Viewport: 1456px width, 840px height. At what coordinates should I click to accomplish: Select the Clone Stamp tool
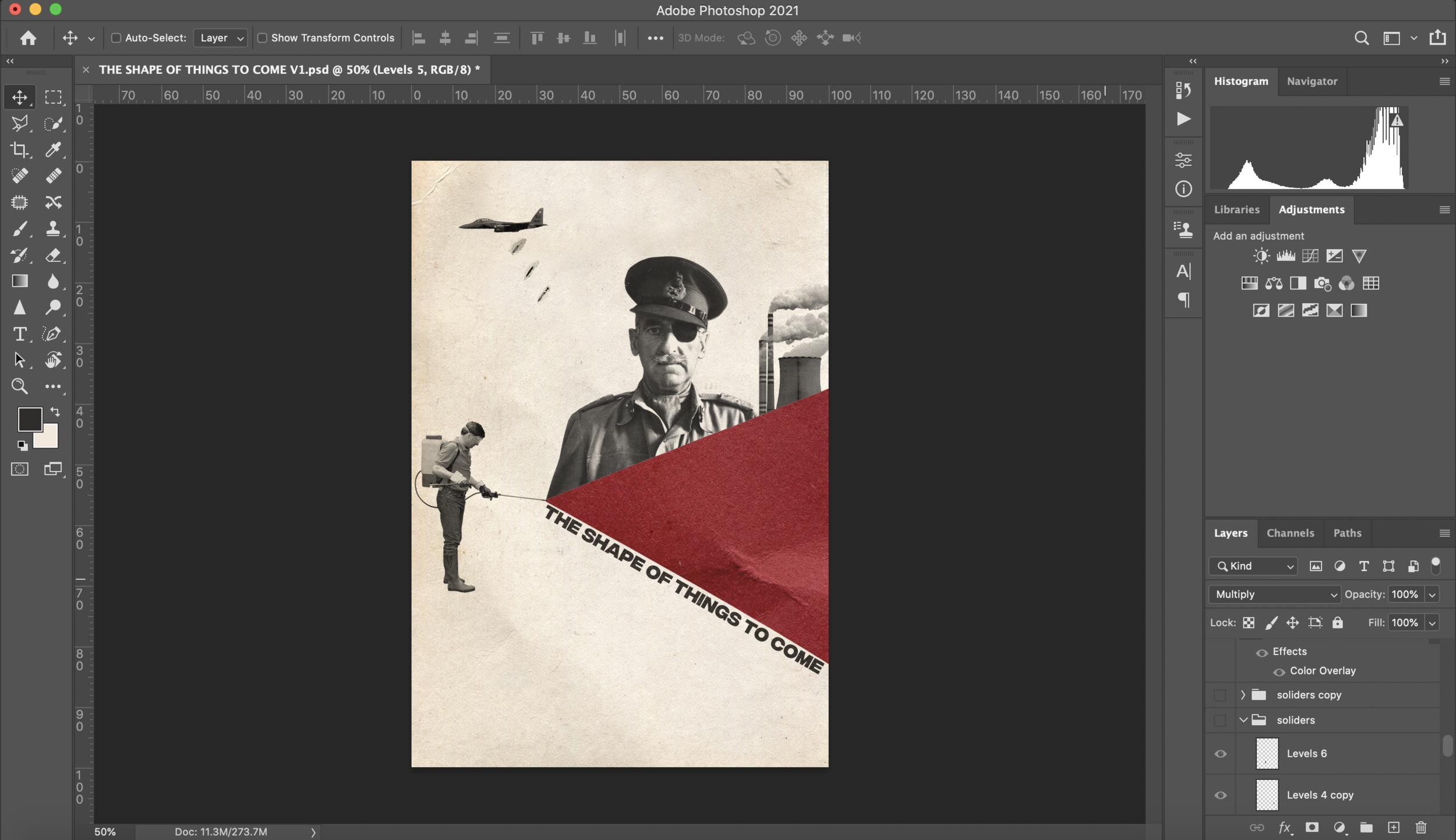tap(53, 228)
